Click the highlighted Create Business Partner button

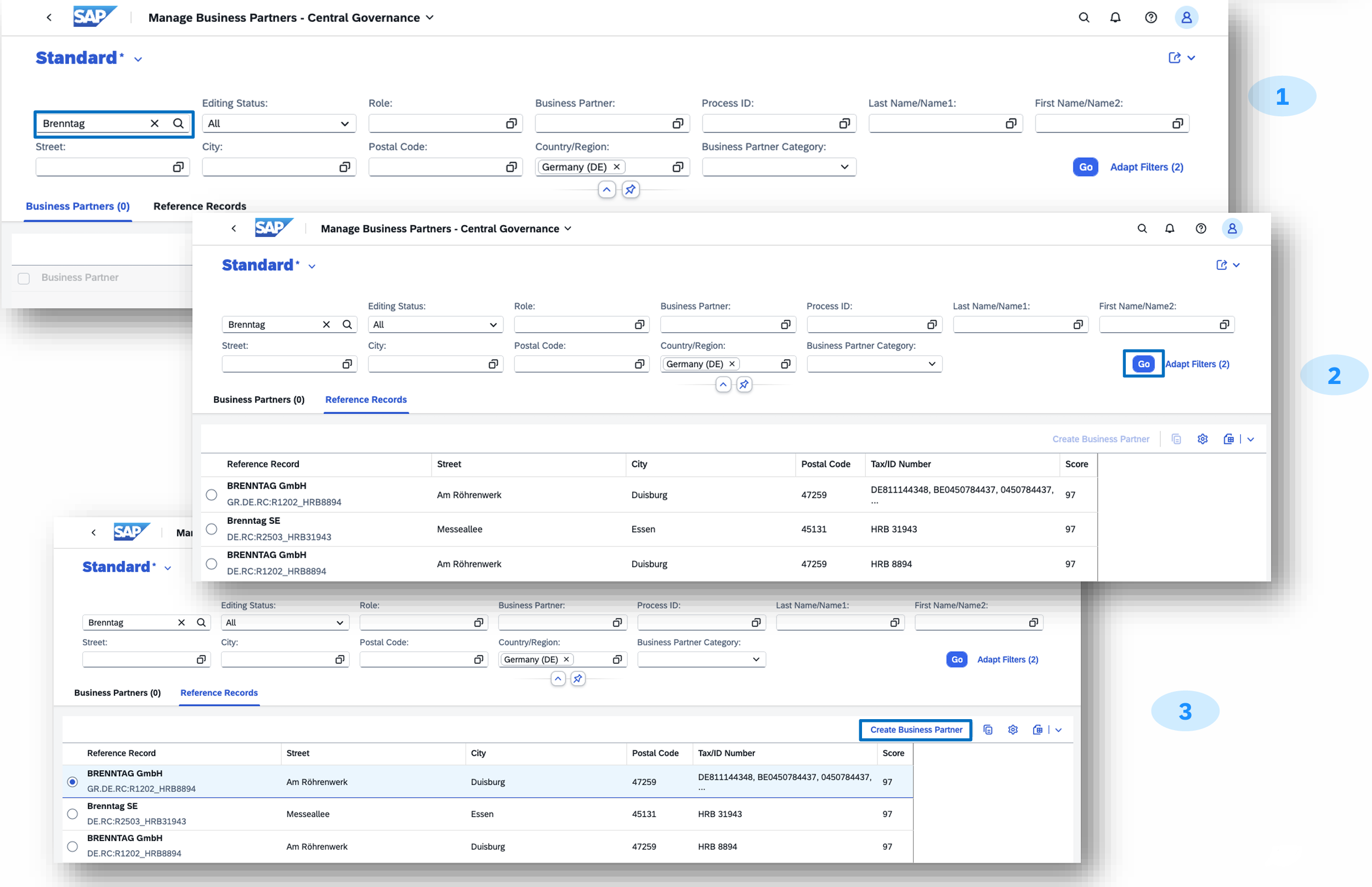pos(915,730)
